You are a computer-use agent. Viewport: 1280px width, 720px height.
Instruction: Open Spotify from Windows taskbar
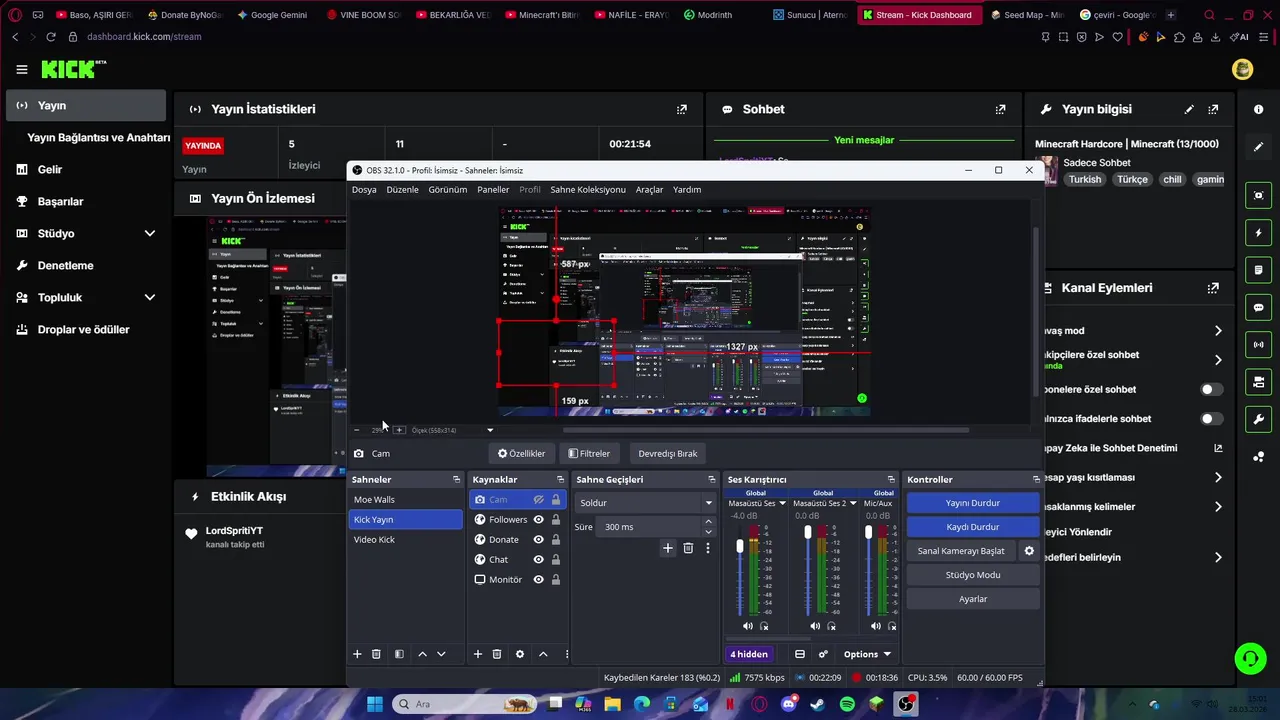(847, 704)
